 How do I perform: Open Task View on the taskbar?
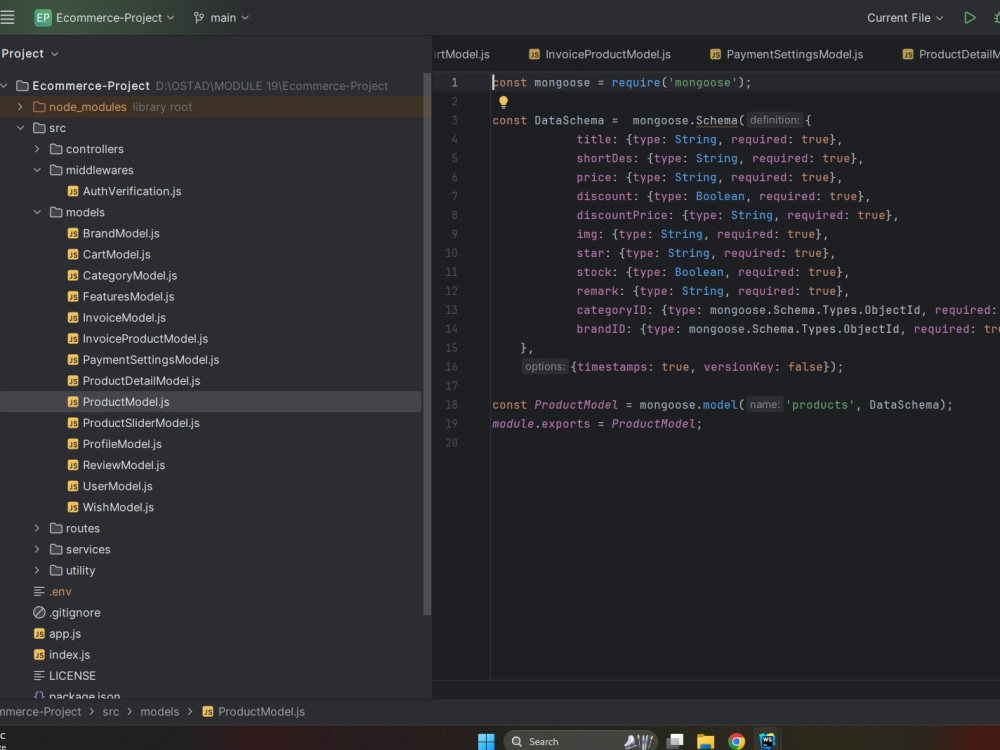(x=675, y=741)
